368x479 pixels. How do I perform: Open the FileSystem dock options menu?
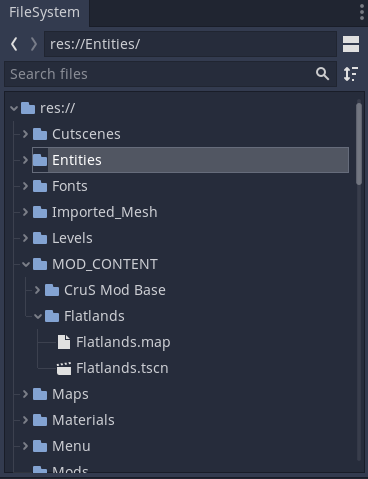click(362, 12)
